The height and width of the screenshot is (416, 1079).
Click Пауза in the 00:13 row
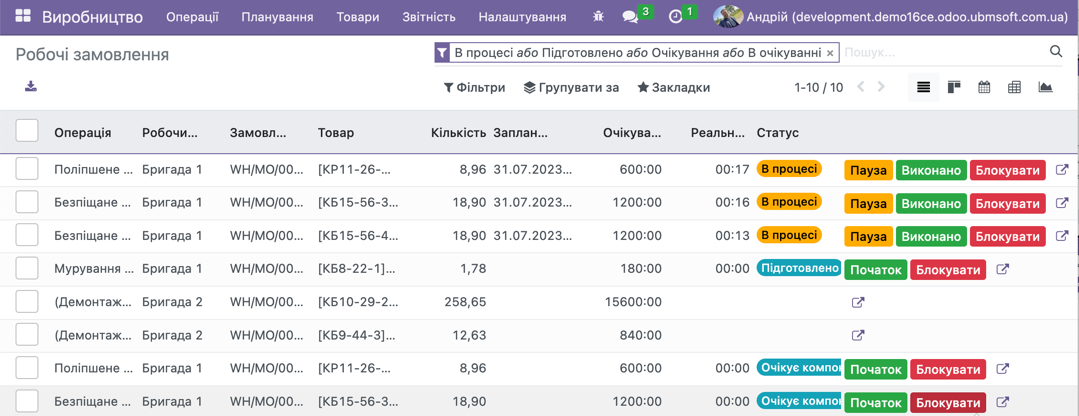[868, 236]
